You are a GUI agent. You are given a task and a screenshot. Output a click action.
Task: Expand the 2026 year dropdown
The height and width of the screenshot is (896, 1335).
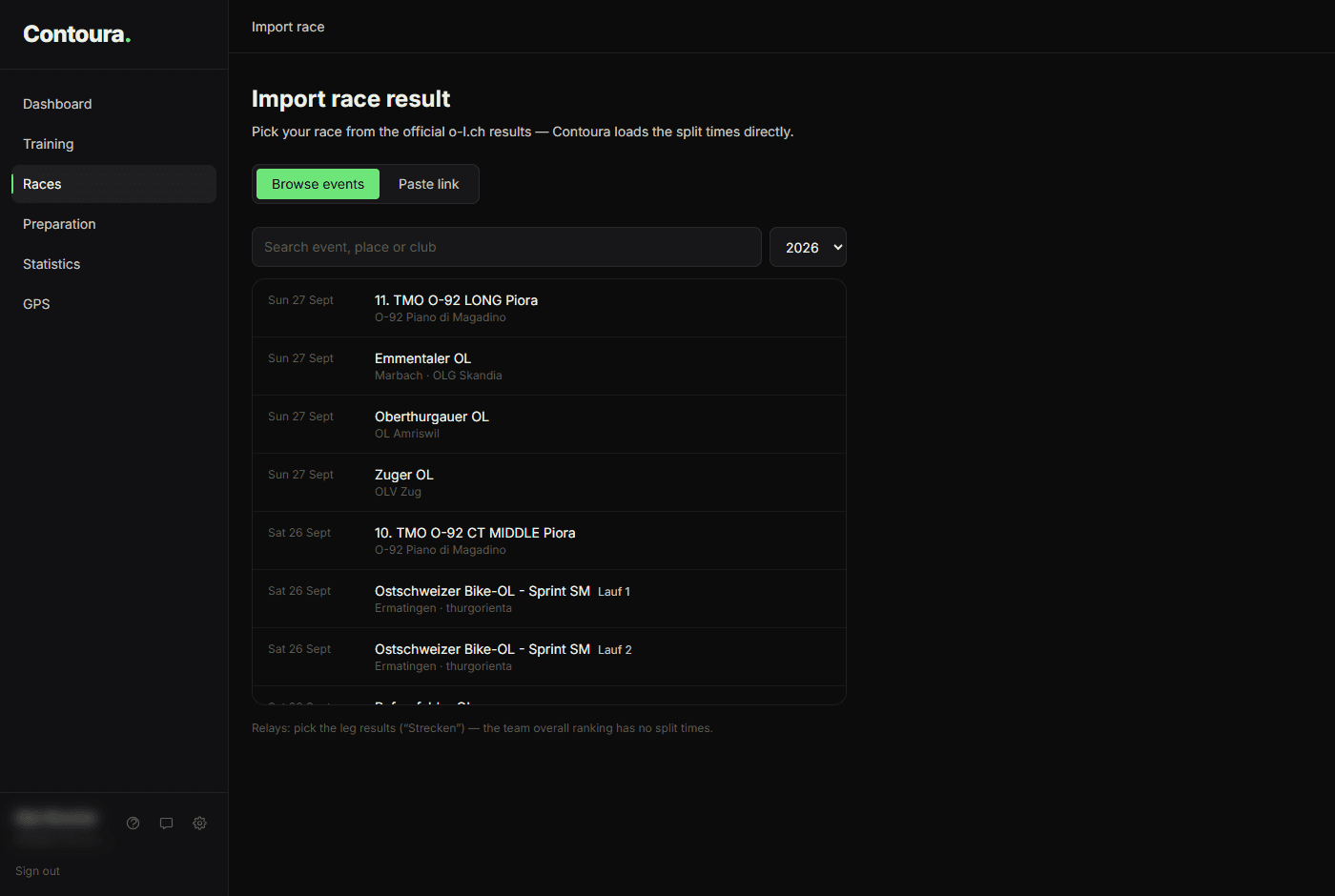click(x=808, y=247)
